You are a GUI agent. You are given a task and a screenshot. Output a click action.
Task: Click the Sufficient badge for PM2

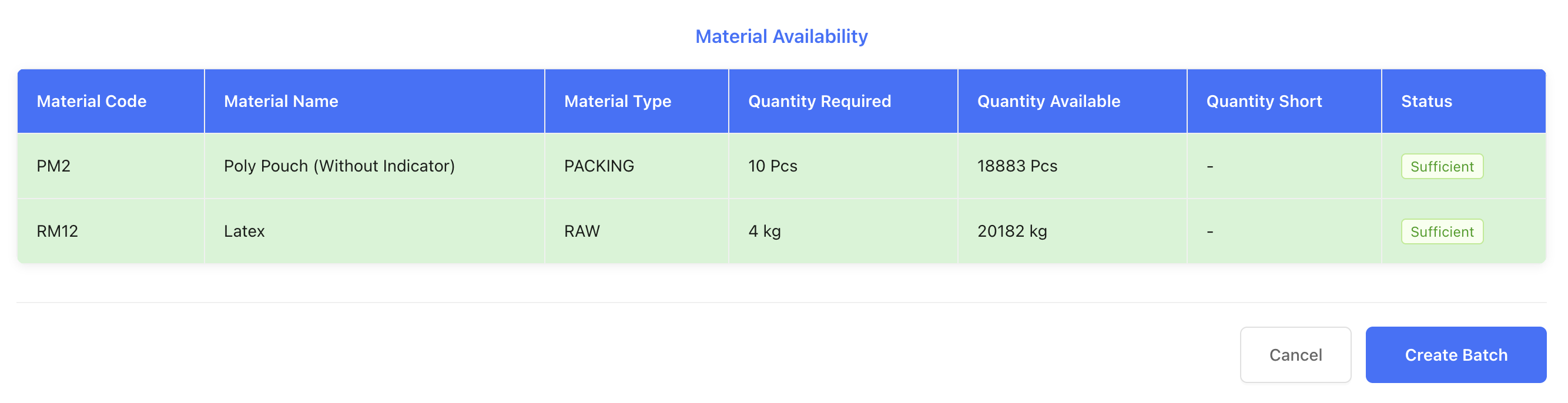point(1441,166)
